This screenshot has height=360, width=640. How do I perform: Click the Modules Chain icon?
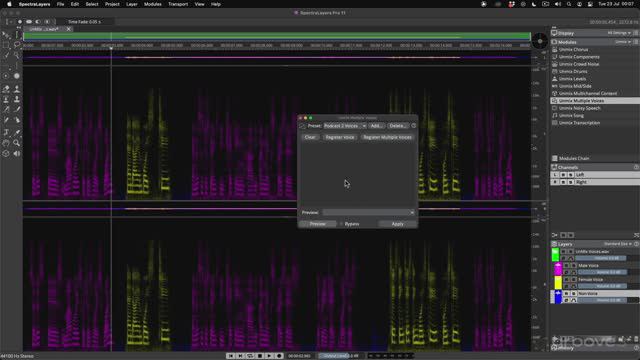pos(554,158)
